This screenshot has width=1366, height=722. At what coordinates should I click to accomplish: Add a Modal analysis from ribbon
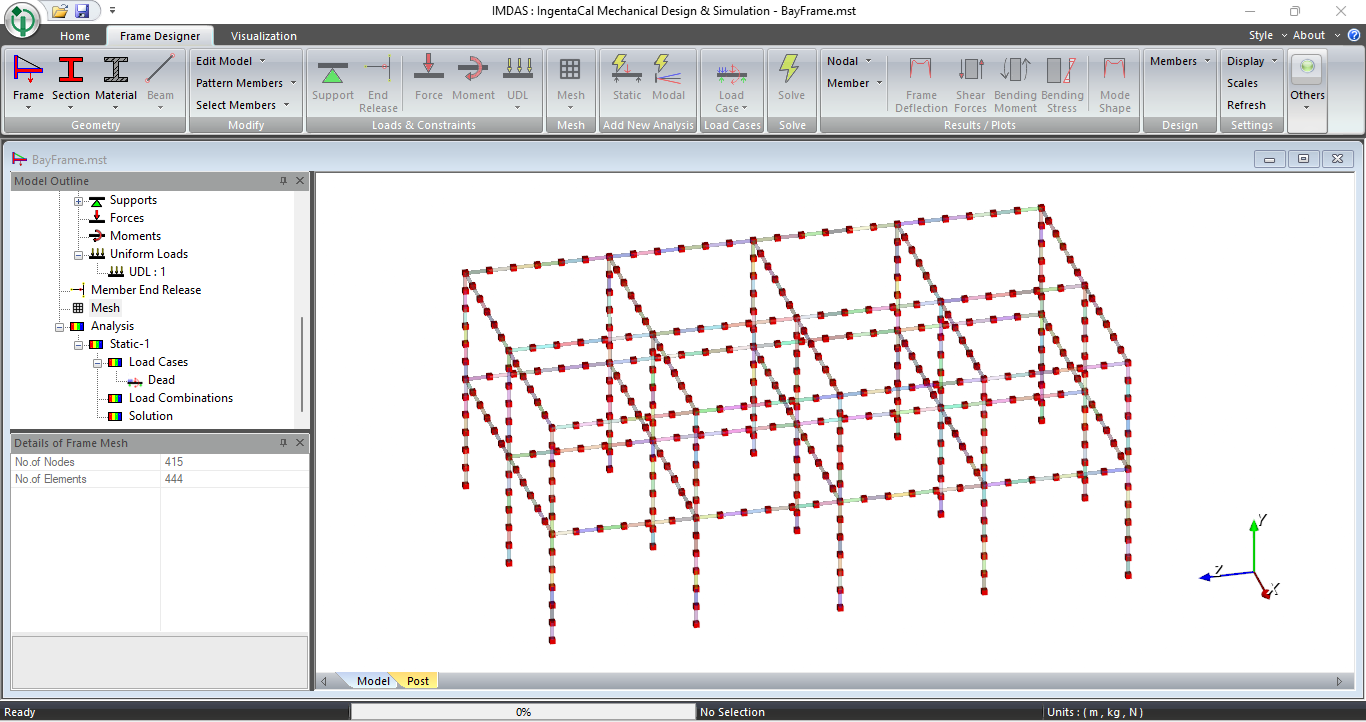coord(668,71)
